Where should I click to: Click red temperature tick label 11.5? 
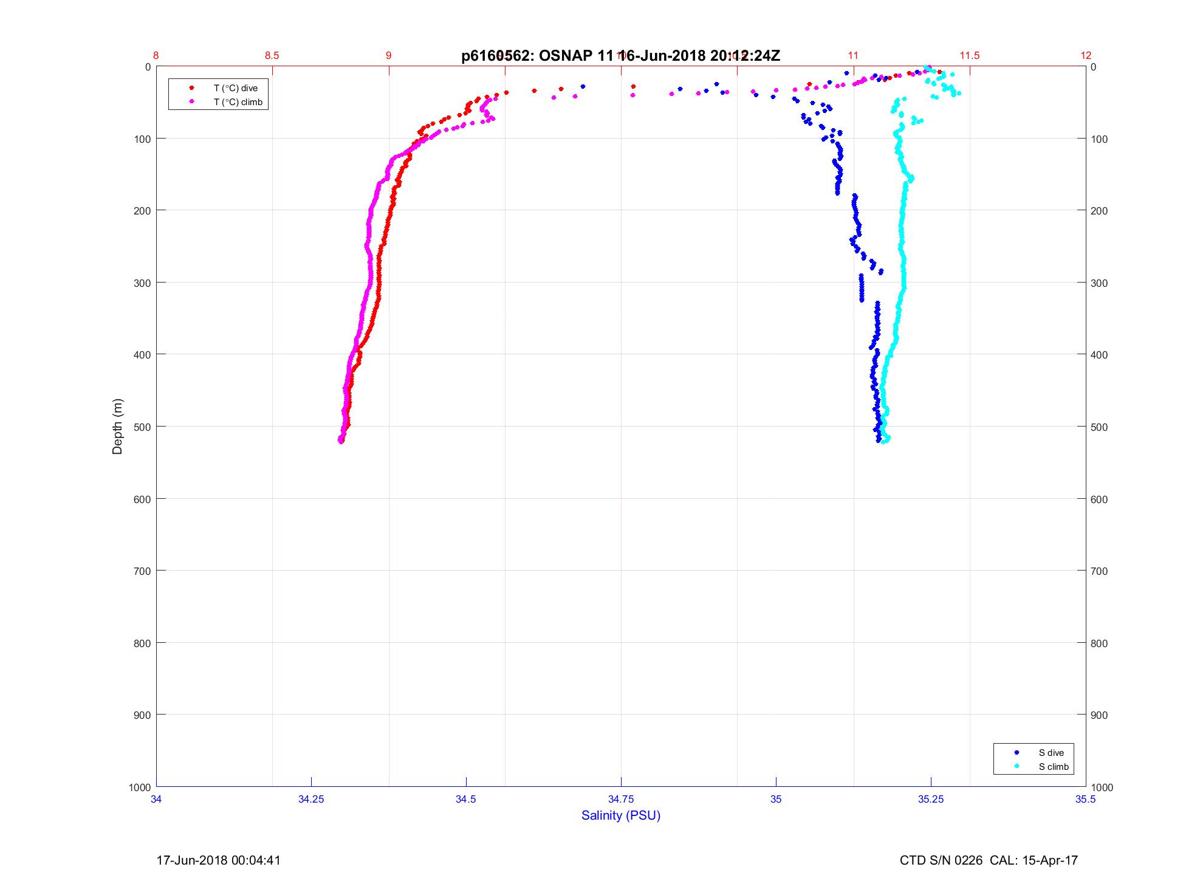coord(969,56)
